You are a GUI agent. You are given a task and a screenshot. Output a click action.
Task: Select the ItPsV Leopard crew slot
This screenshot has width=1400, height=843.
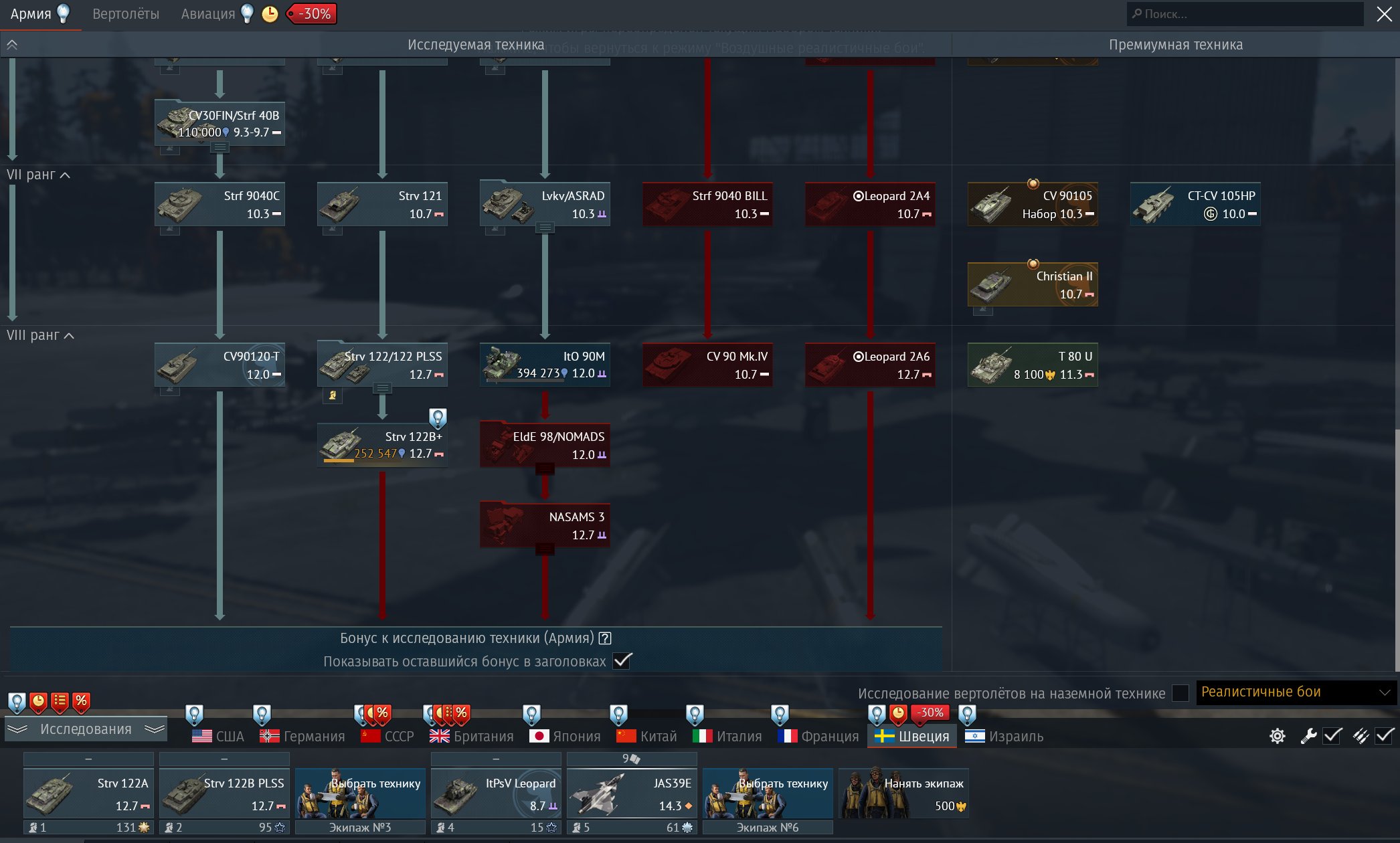(x=496, y=793)
